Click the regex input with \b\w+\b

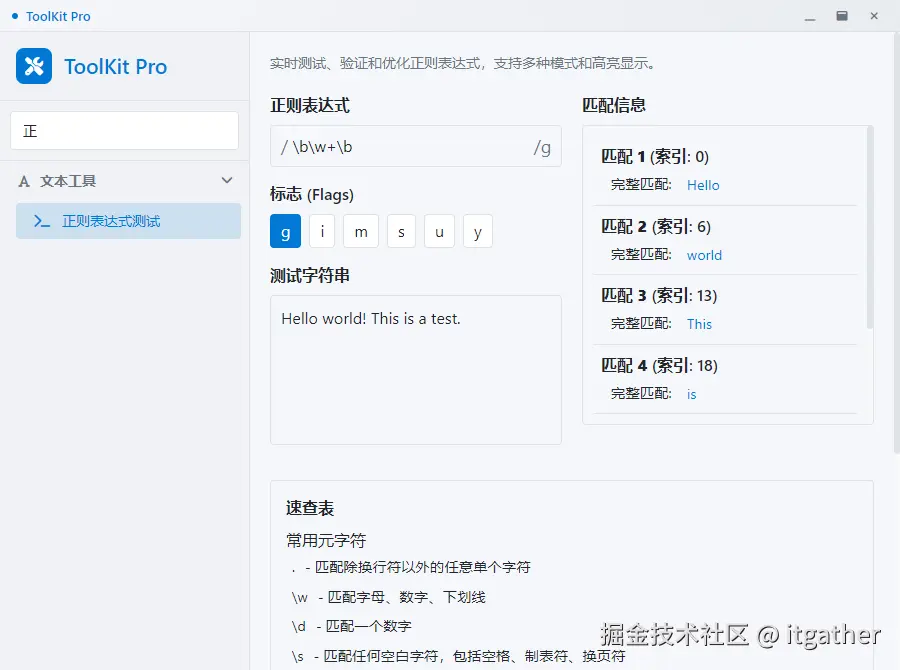coord(416,146)
